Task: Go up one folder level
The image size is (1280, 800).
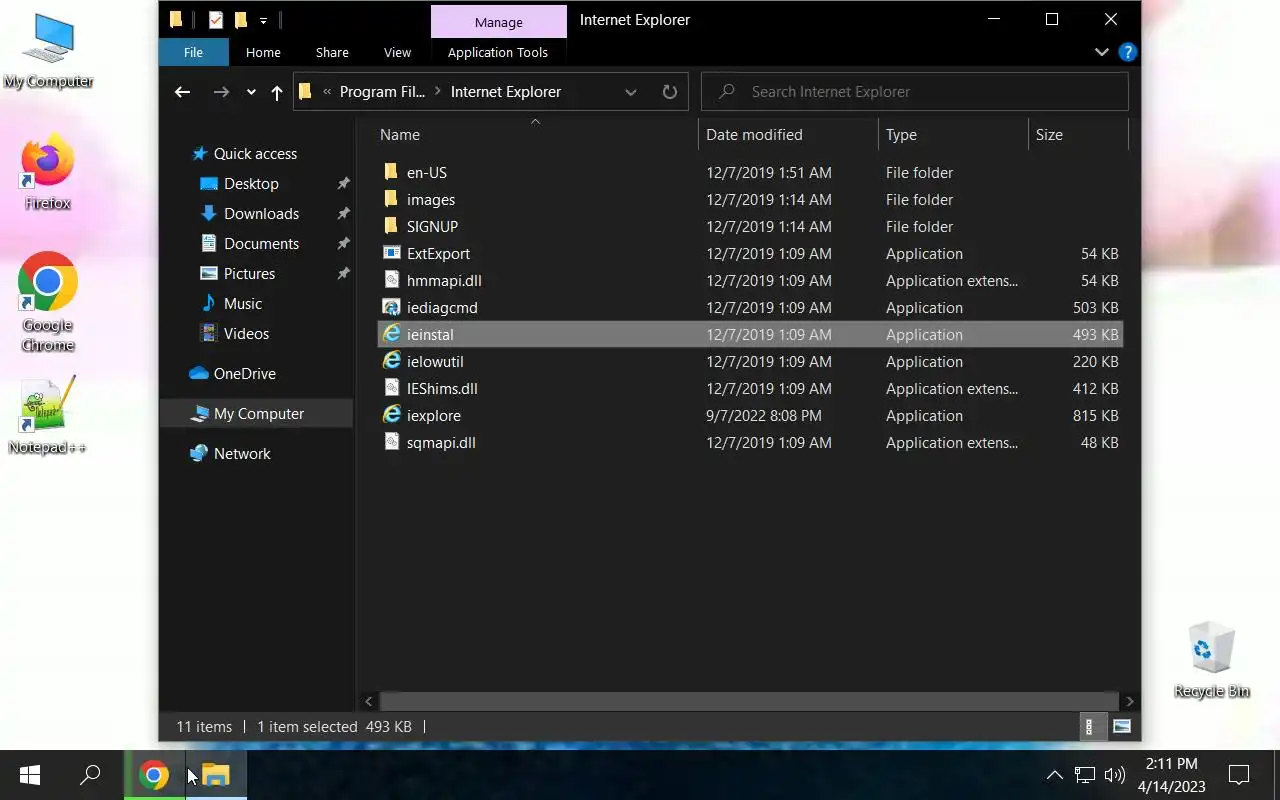Action: click(277, 92)
